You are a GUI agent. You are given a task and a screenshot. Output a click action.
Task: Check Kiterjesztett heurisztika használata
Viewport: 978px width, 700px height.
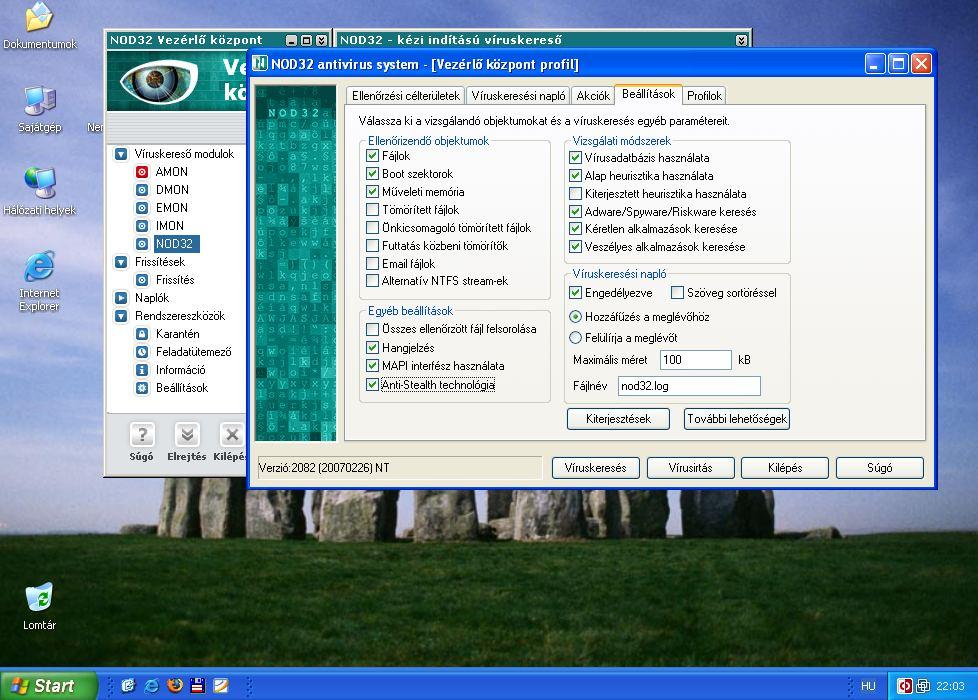click(x=575, y=194)
